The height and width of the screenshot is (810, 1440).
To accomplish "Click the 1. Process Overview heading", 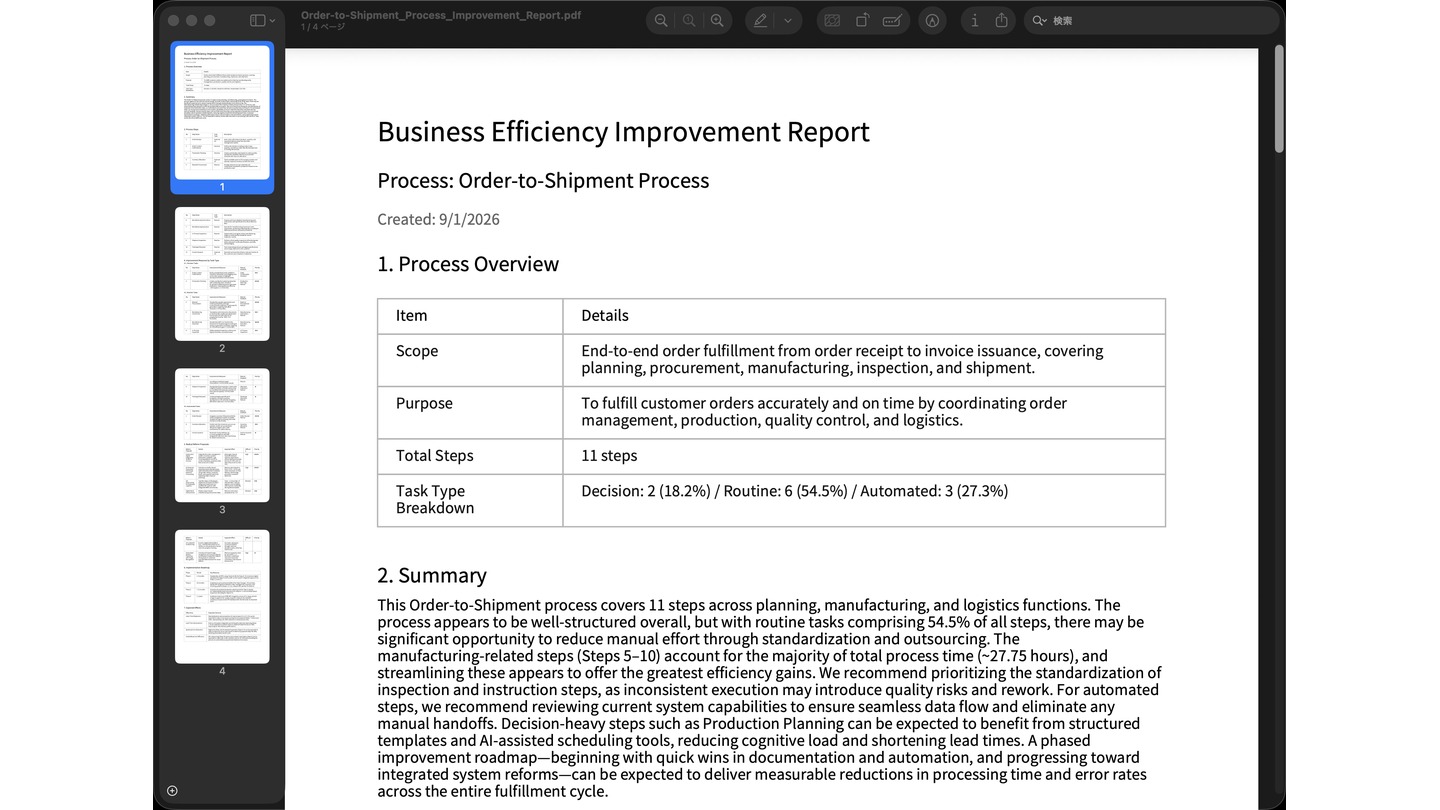I will 468,264.
